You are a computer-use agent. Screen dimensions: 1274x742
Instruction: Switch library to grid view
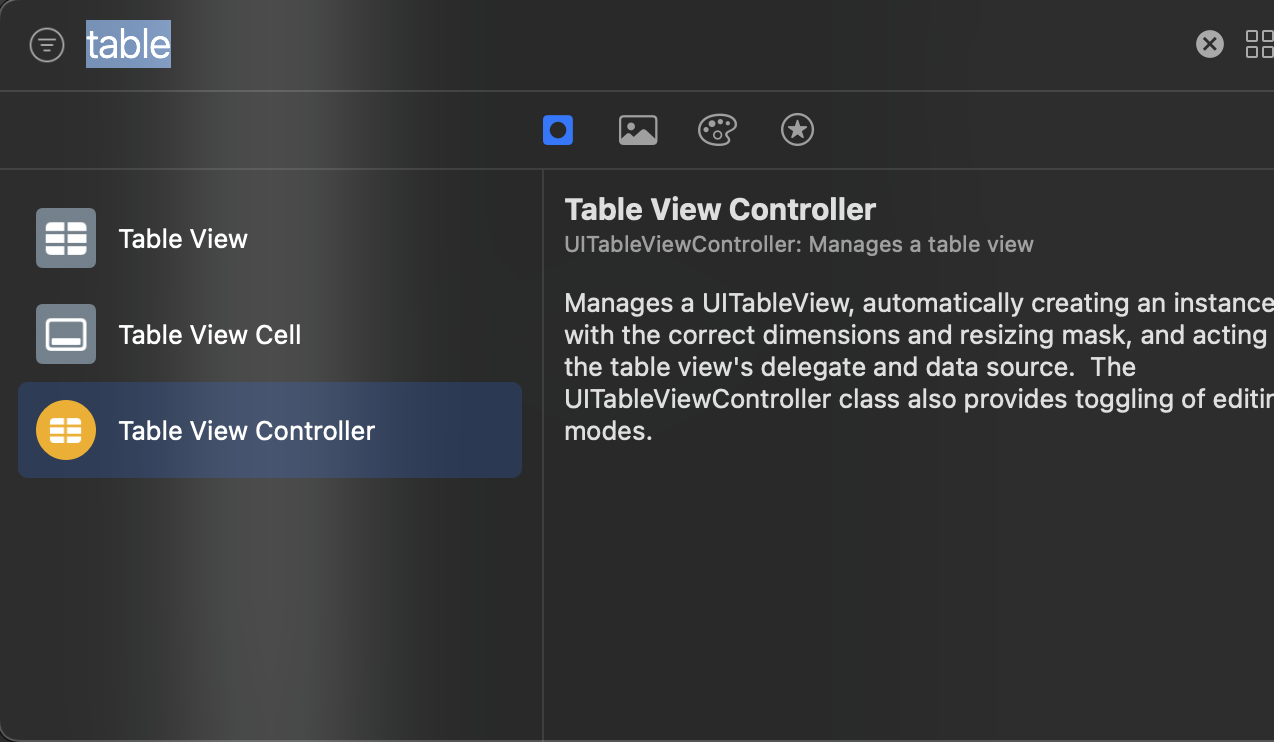point(1259,44)
